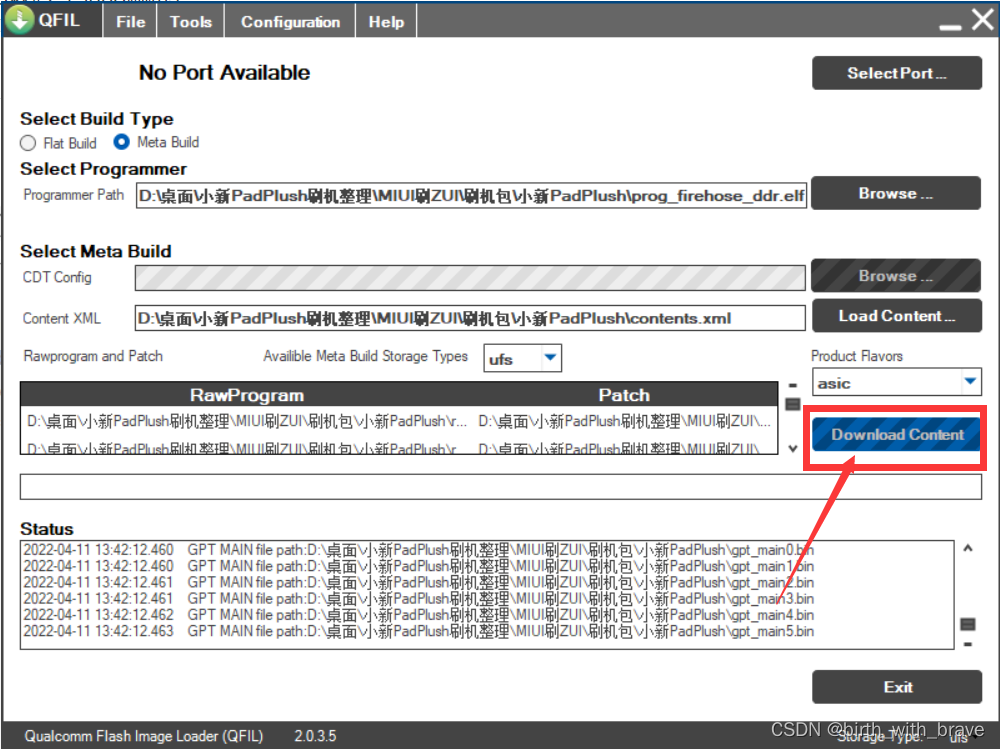Select the gpt_main3.bin log line
This screenshot has width=1000, height=749.
click(418, 598)
